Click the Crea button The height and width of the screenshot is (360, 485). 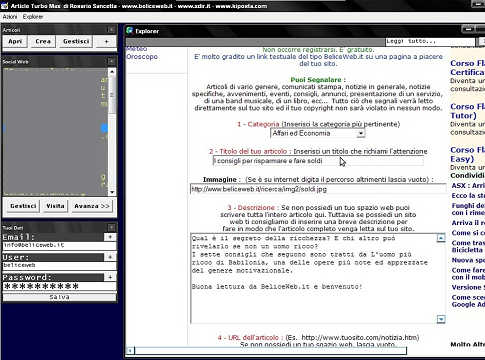pos(43,41)
